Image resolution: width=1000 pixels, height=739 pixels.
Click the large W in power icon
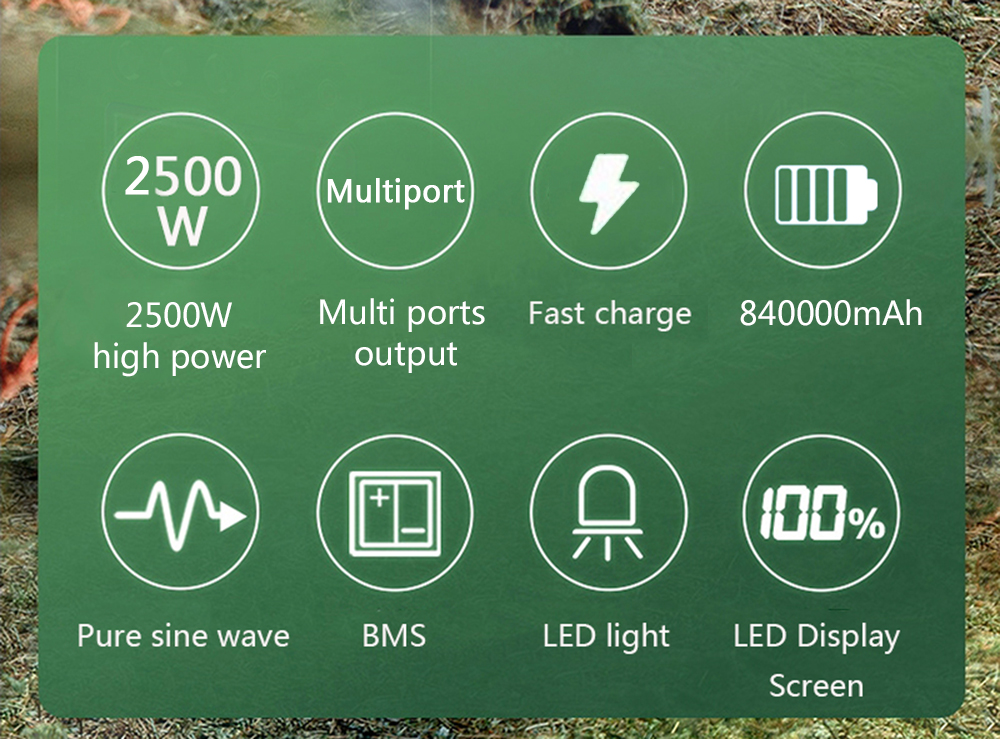[x=183, y=226]
